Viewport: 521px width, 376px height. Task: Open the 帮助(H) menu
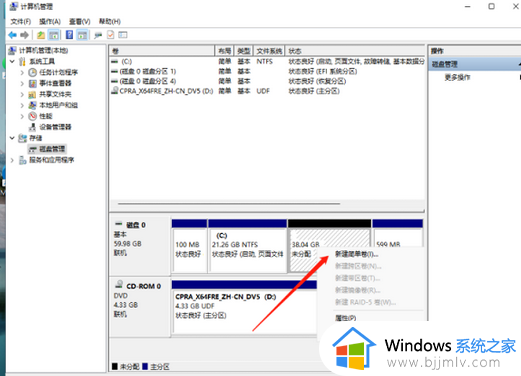pyautogui.click(x=110, y=22)
